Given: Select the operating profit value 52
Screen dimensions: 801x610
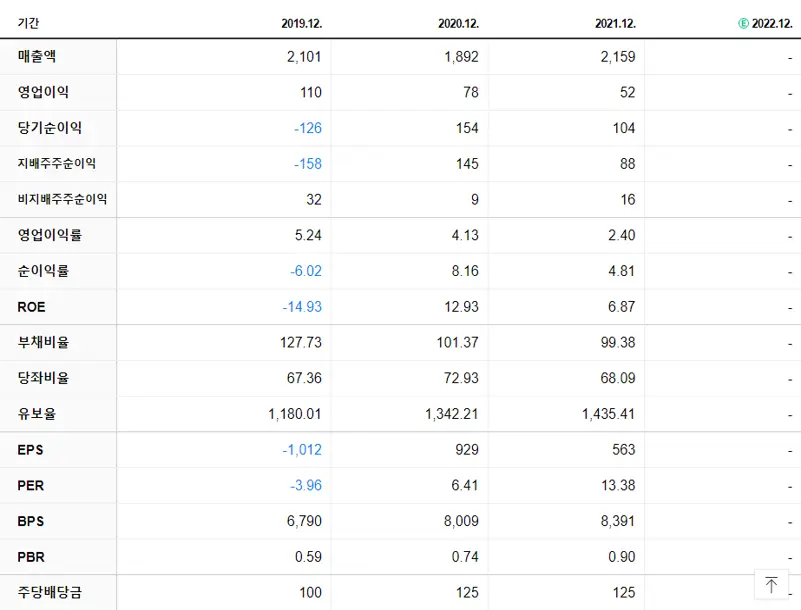Looking at the screenshot, I should pyautogui.click(x=627, y=92).
